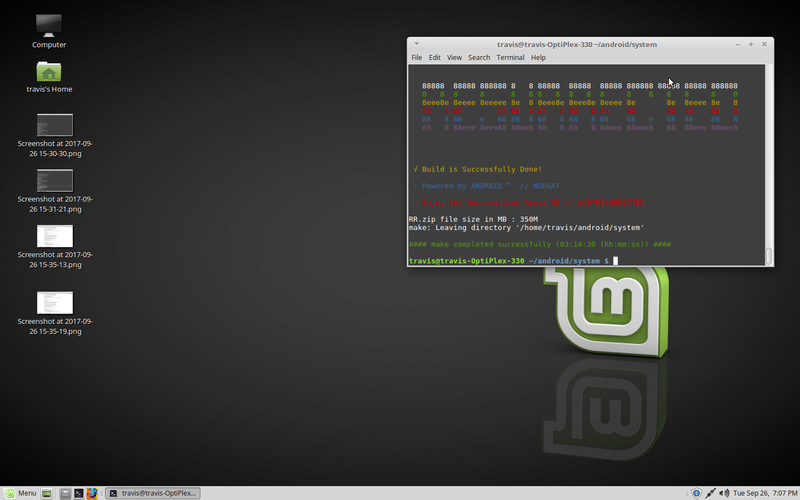This screenshot has height=500, width=800.
Task: Open the terminal File menu
Action: click(417, 57)
